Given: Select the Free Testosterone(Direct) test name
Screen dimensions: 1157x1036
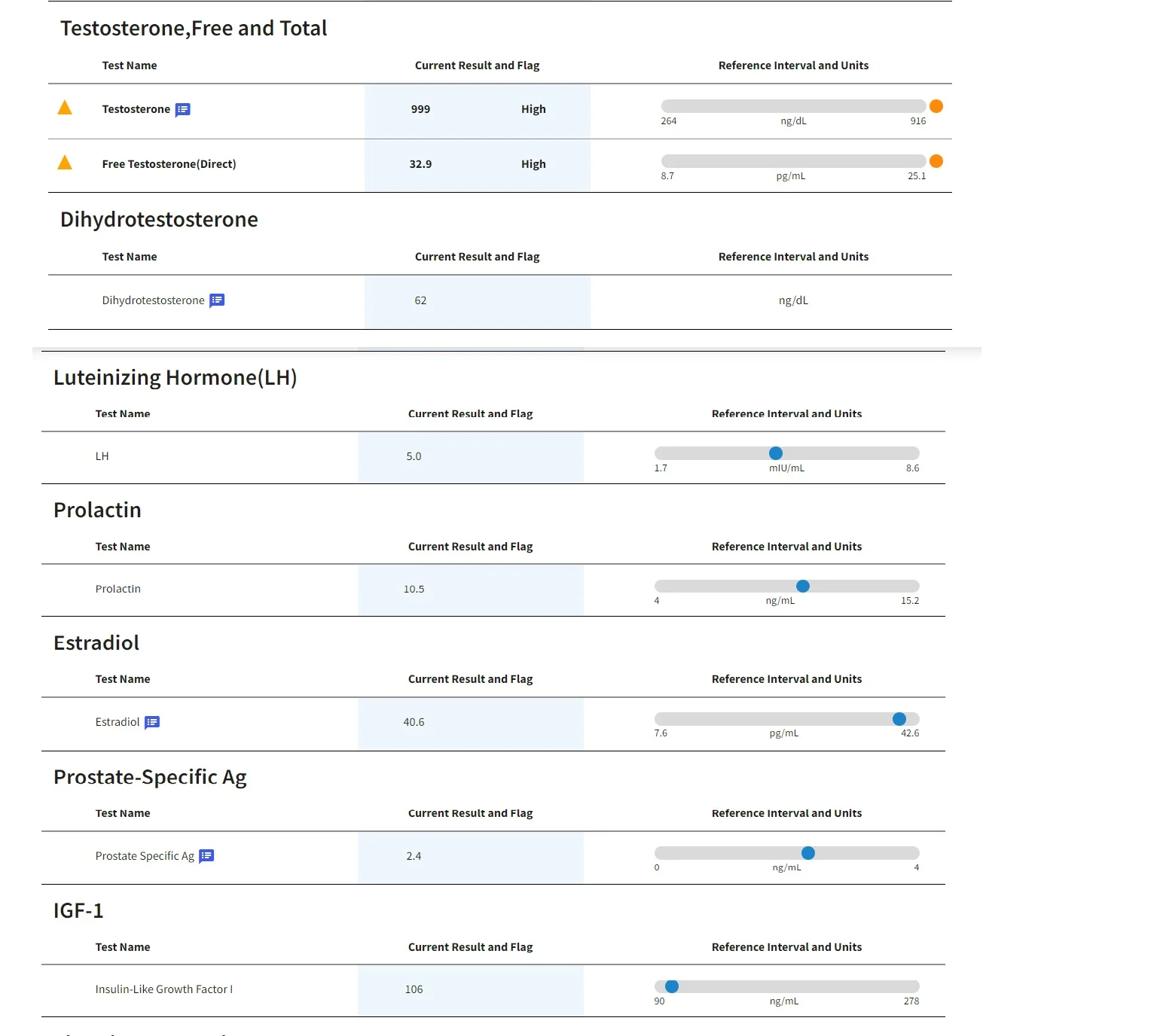Looking at the screenshot, I should [x=169, y=164].
